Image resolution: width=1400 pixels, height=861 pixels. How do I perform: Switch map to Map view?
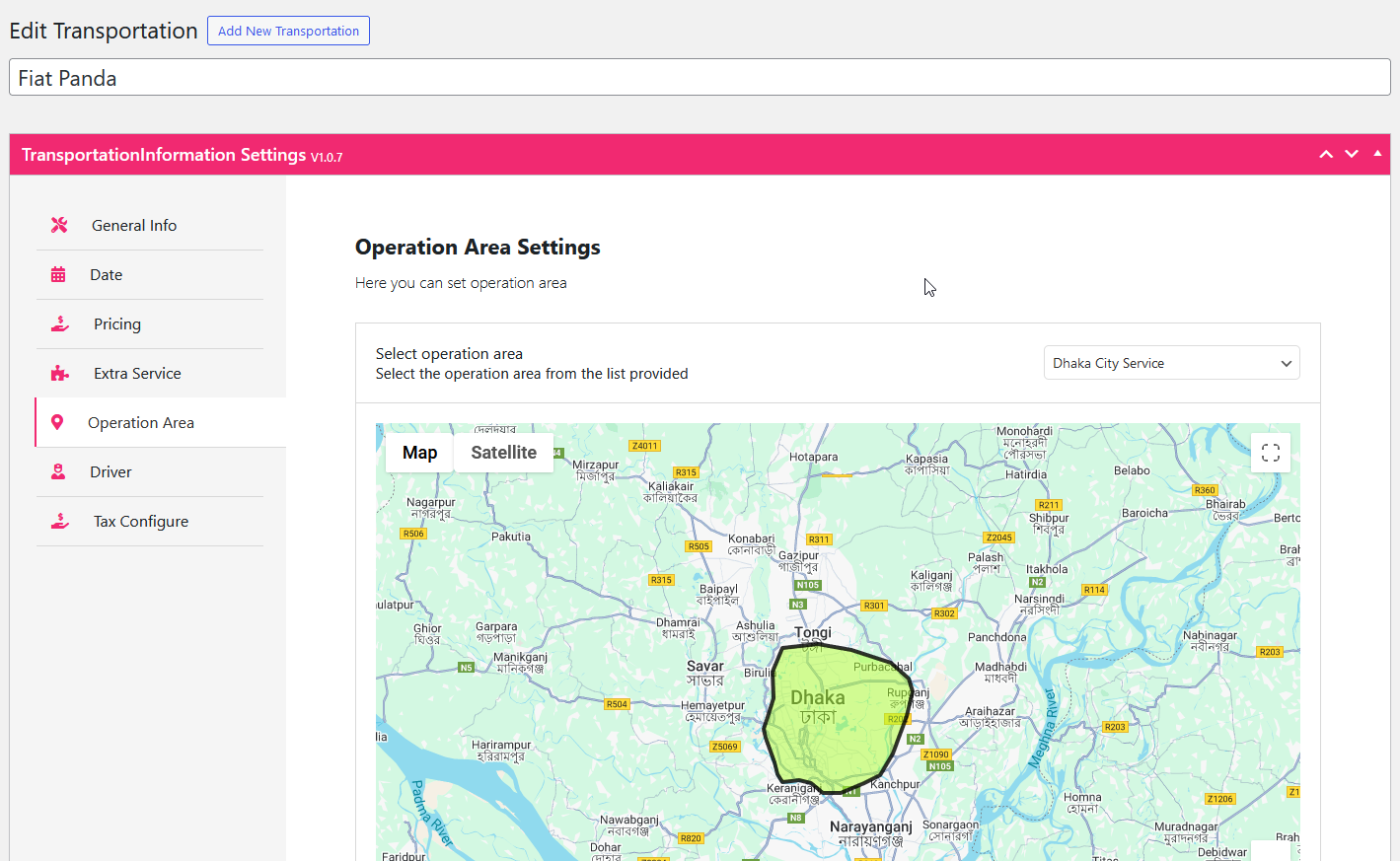[x=419, y=453]
